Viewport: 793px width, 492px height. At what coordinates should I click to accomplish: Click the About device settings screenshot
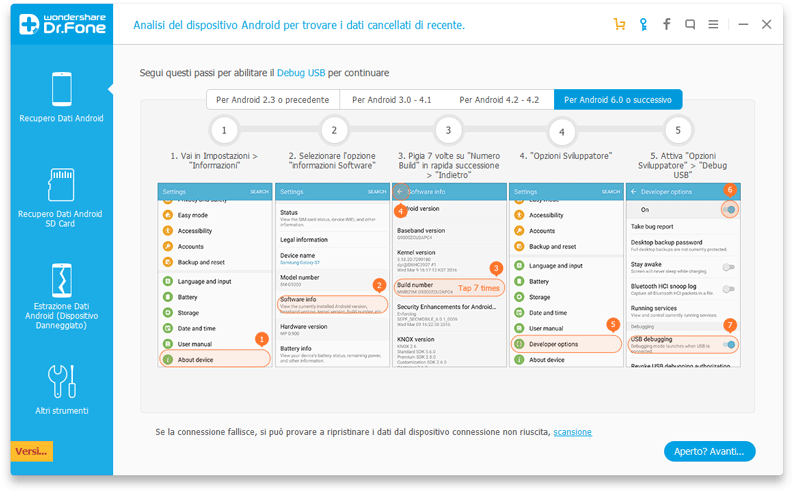[215, 275]
